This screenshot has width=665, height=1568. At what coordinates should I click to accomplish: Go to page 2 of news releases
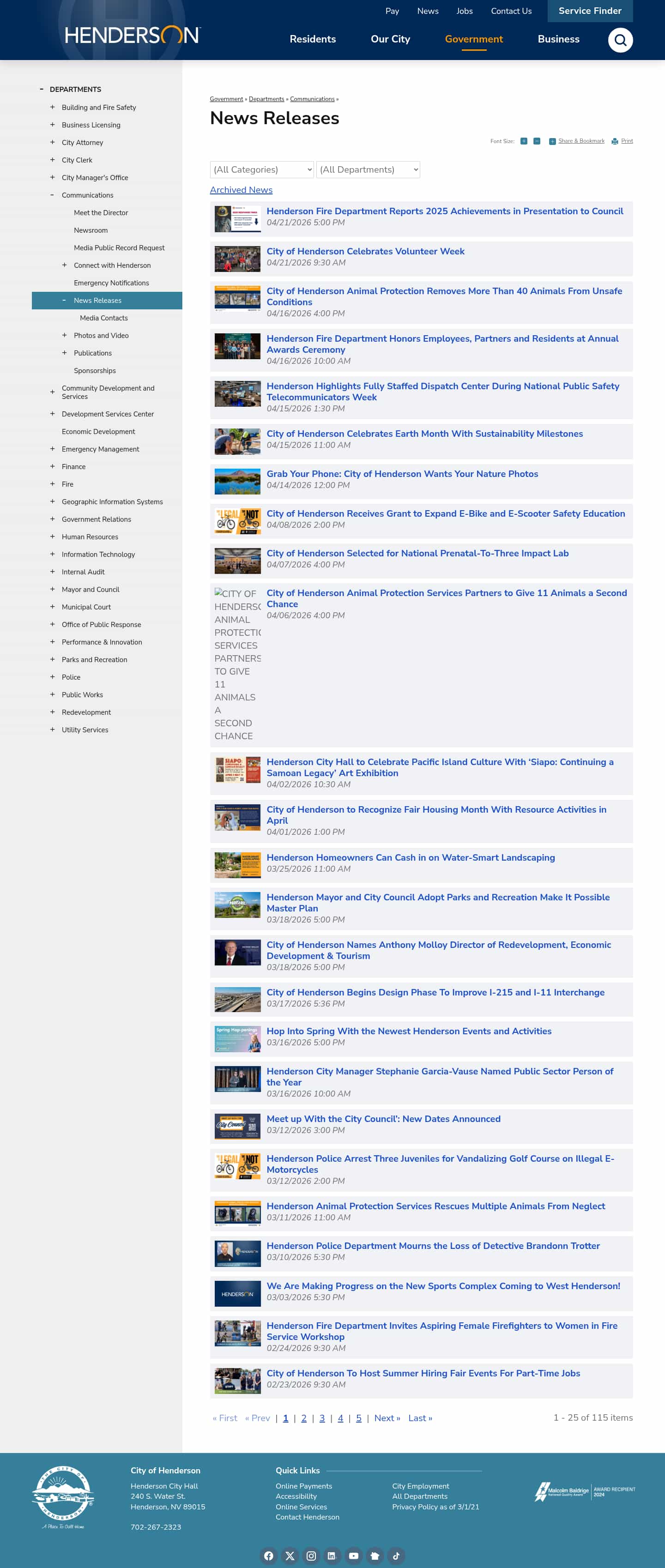[304, 1417]
